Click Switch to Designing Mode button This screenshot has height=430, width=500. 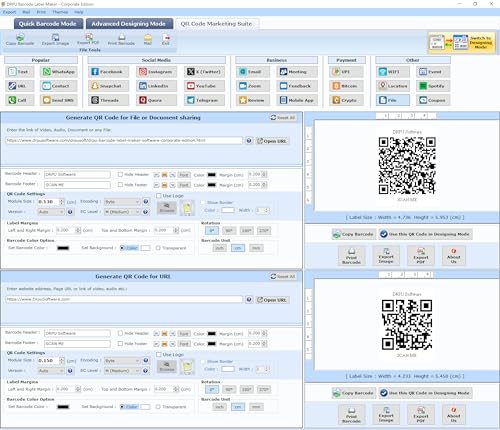[x=462, y=43]
